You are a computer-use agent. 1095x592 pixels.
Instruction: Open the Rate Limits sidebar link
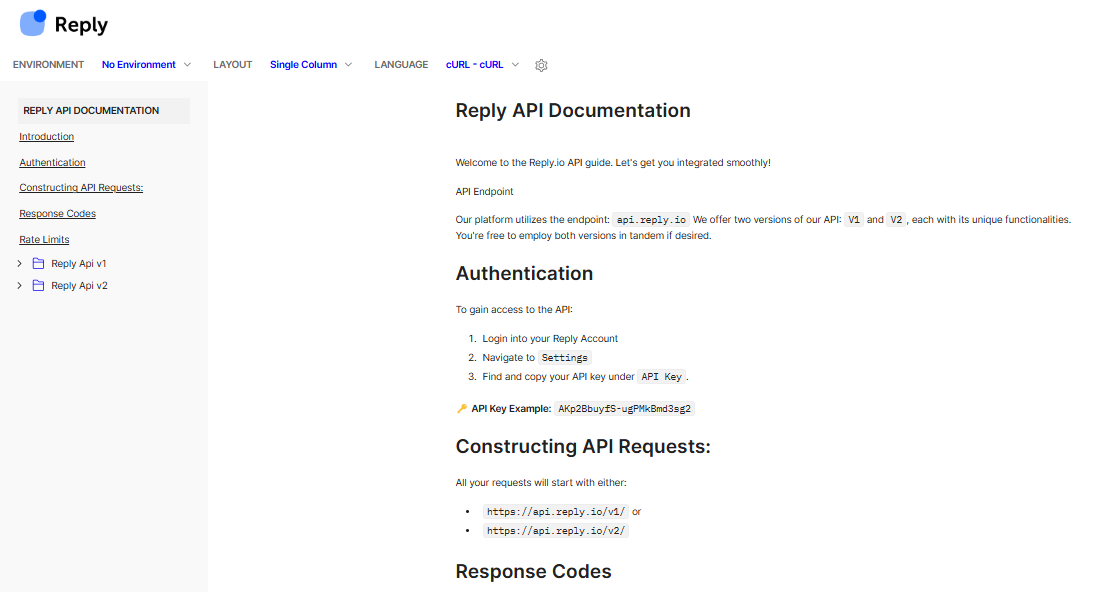tap(44, 239)
